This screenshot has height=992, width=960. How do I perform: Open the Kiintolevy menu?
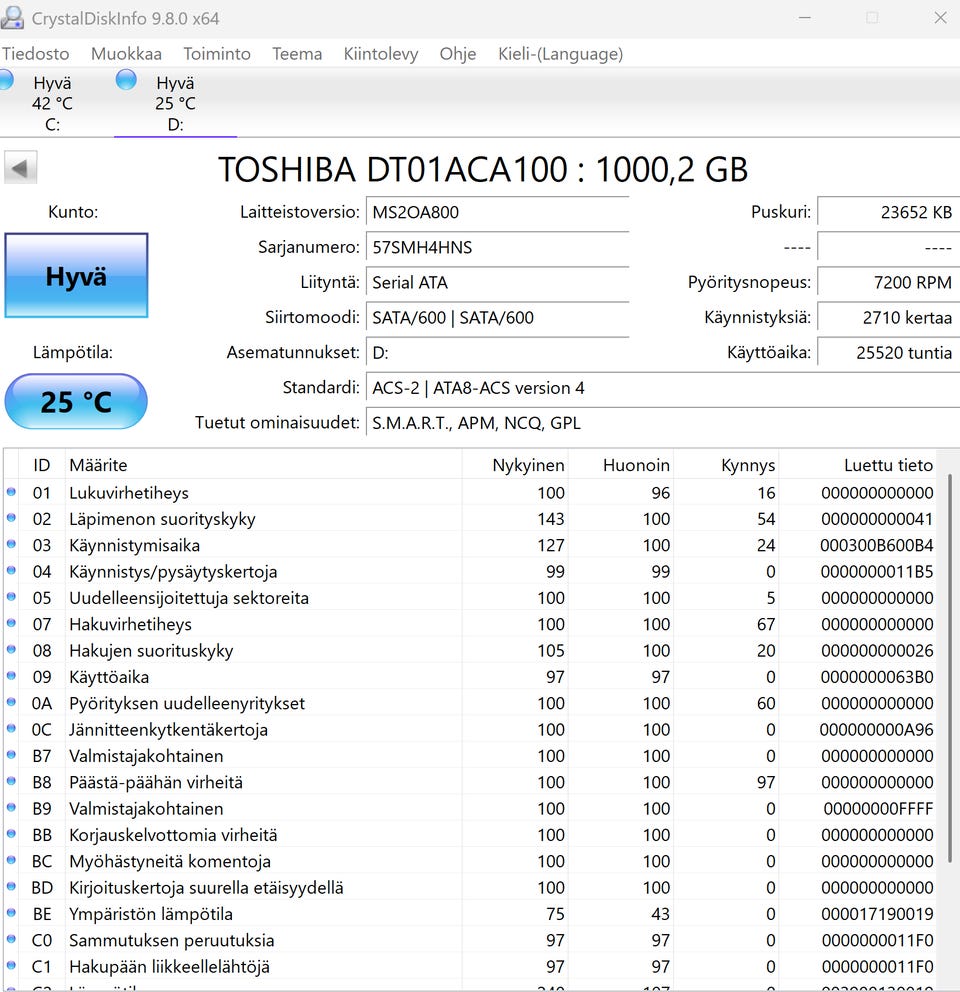click(380, 54)
